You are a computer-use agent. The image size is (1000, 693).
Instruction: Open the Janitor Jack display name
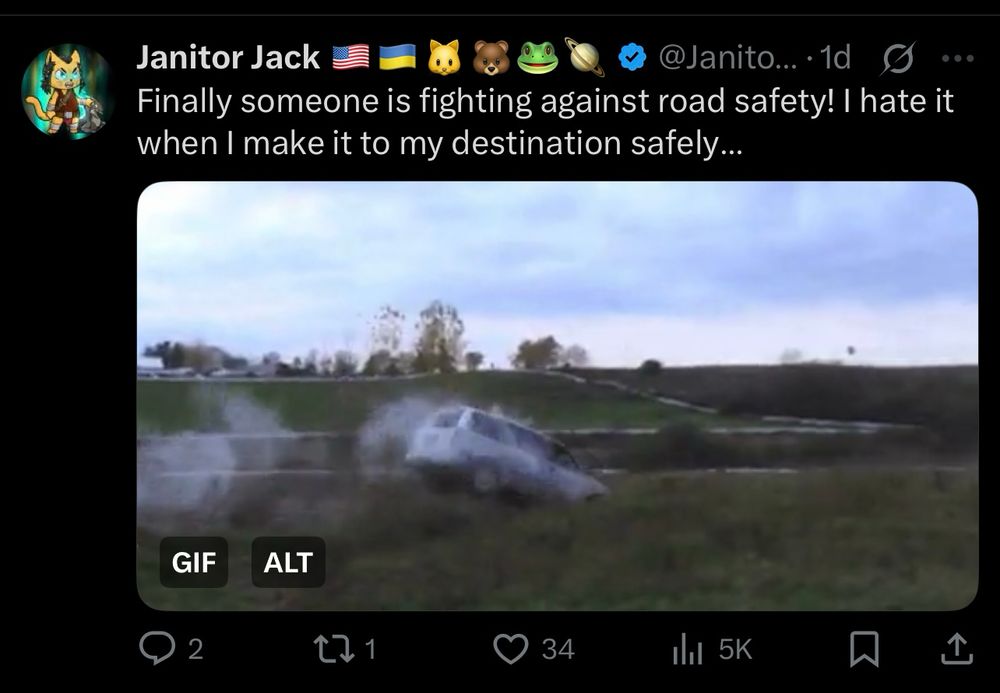(x=228, y=57)
